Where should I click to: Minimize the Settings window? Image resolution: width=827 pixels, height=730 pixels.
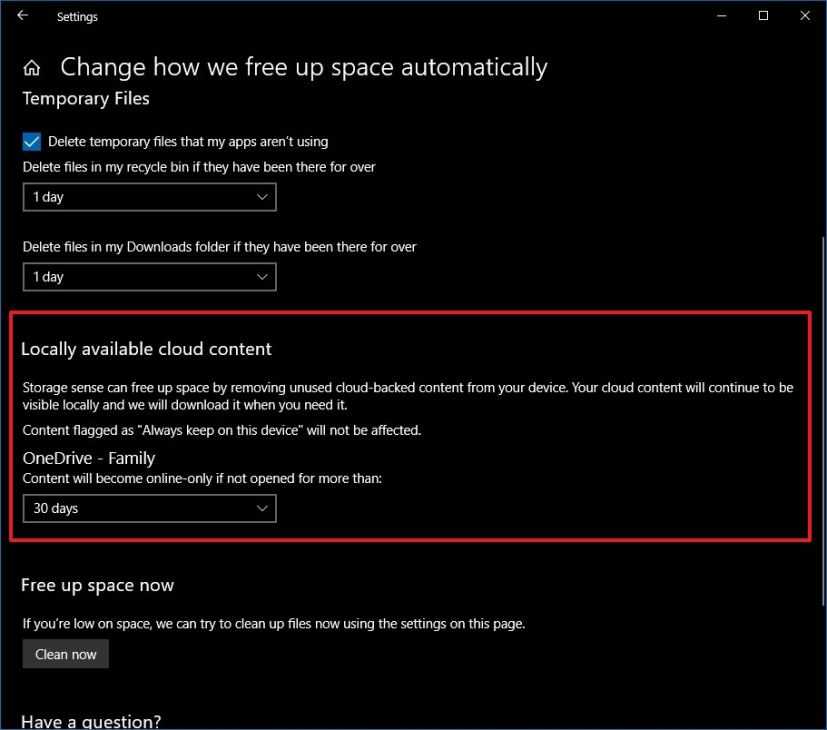pos(722,16)
